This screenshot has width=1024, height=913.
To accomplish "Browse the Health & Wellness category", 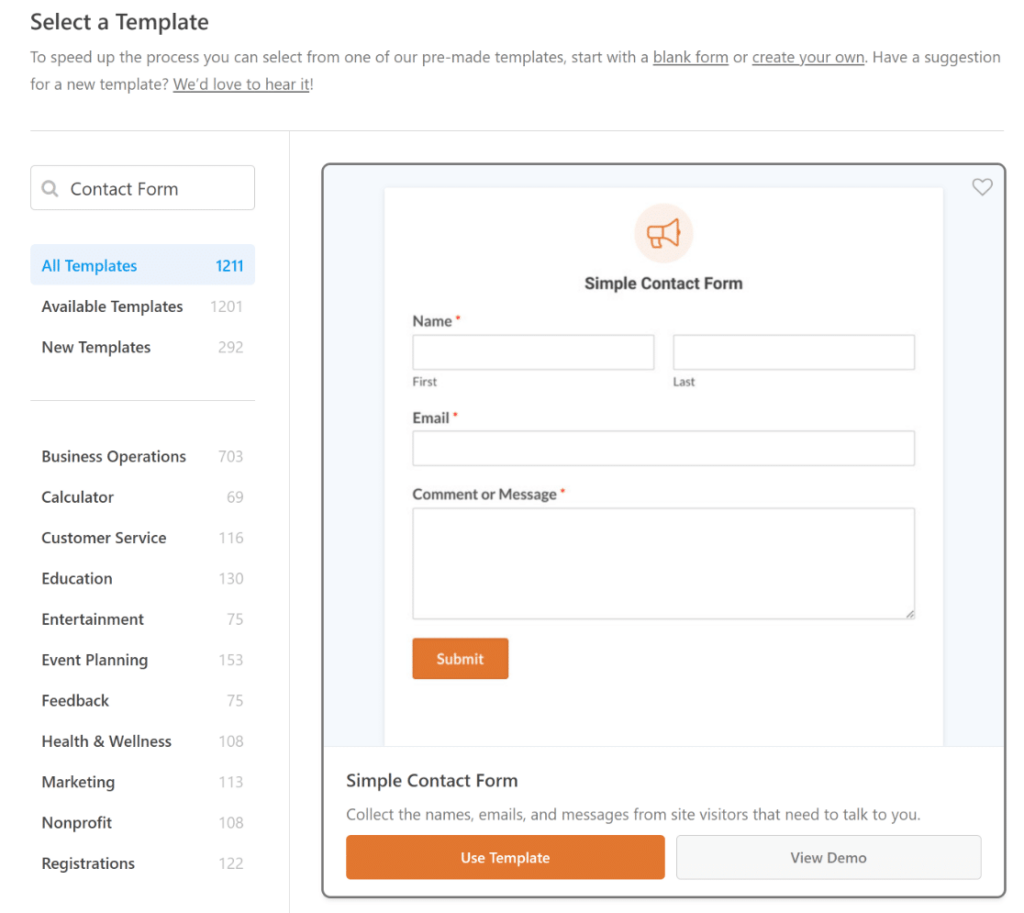I will (106, 741).
